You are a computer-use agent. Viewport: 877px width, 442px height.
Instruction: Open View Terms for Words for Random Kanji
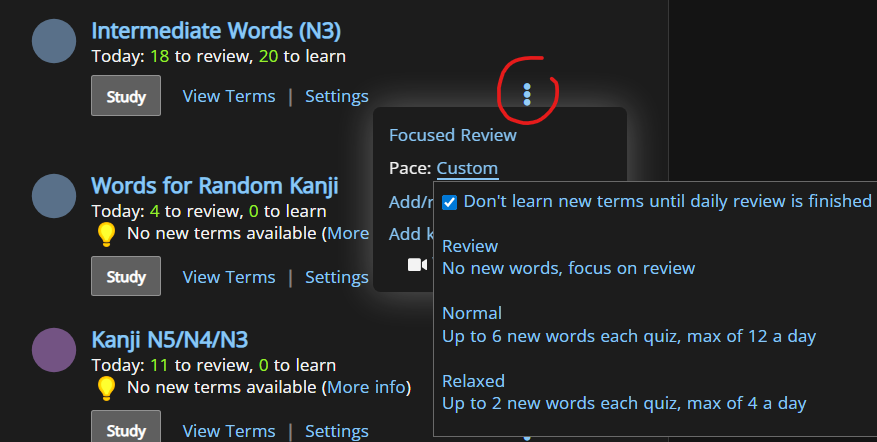228,277
